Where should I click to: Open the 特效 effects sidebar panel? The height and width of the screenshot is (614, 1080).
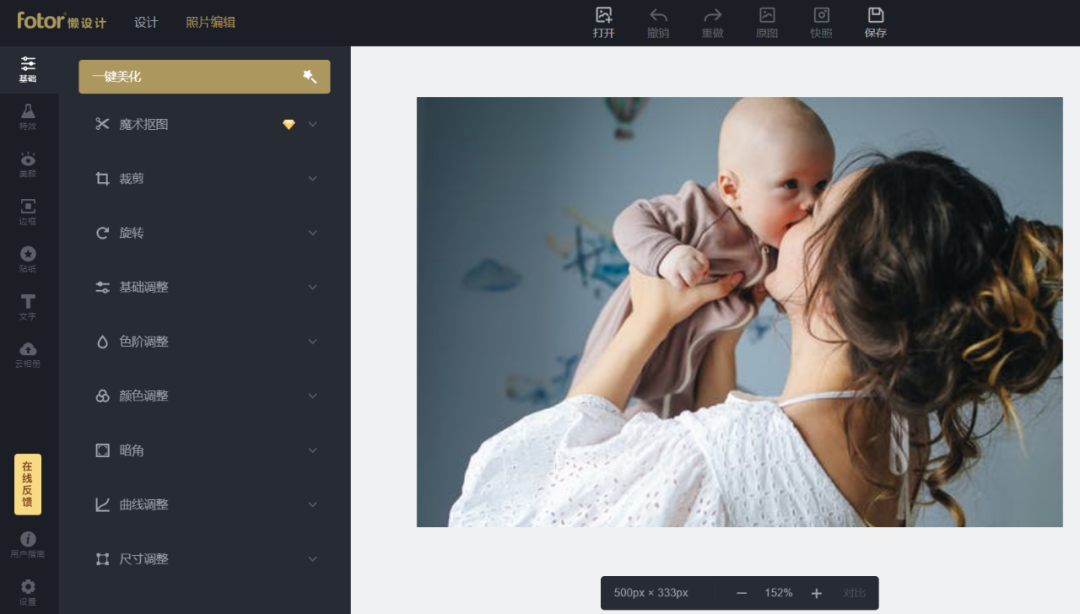coord(28,116)
